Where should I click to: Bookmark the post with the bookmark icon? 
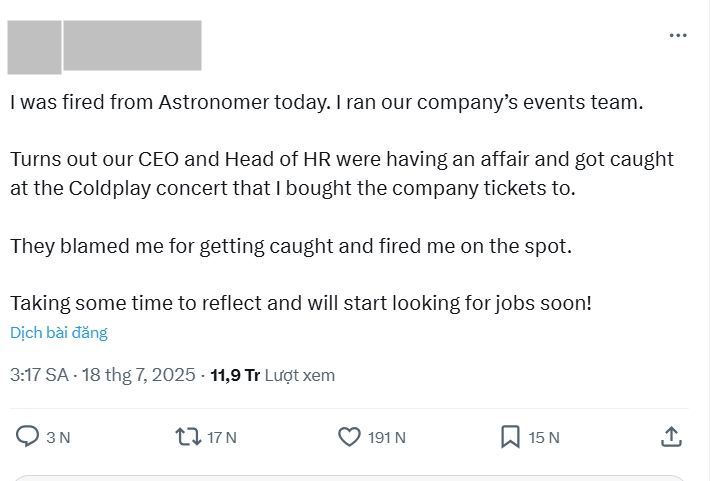click(x=510, y=437)
